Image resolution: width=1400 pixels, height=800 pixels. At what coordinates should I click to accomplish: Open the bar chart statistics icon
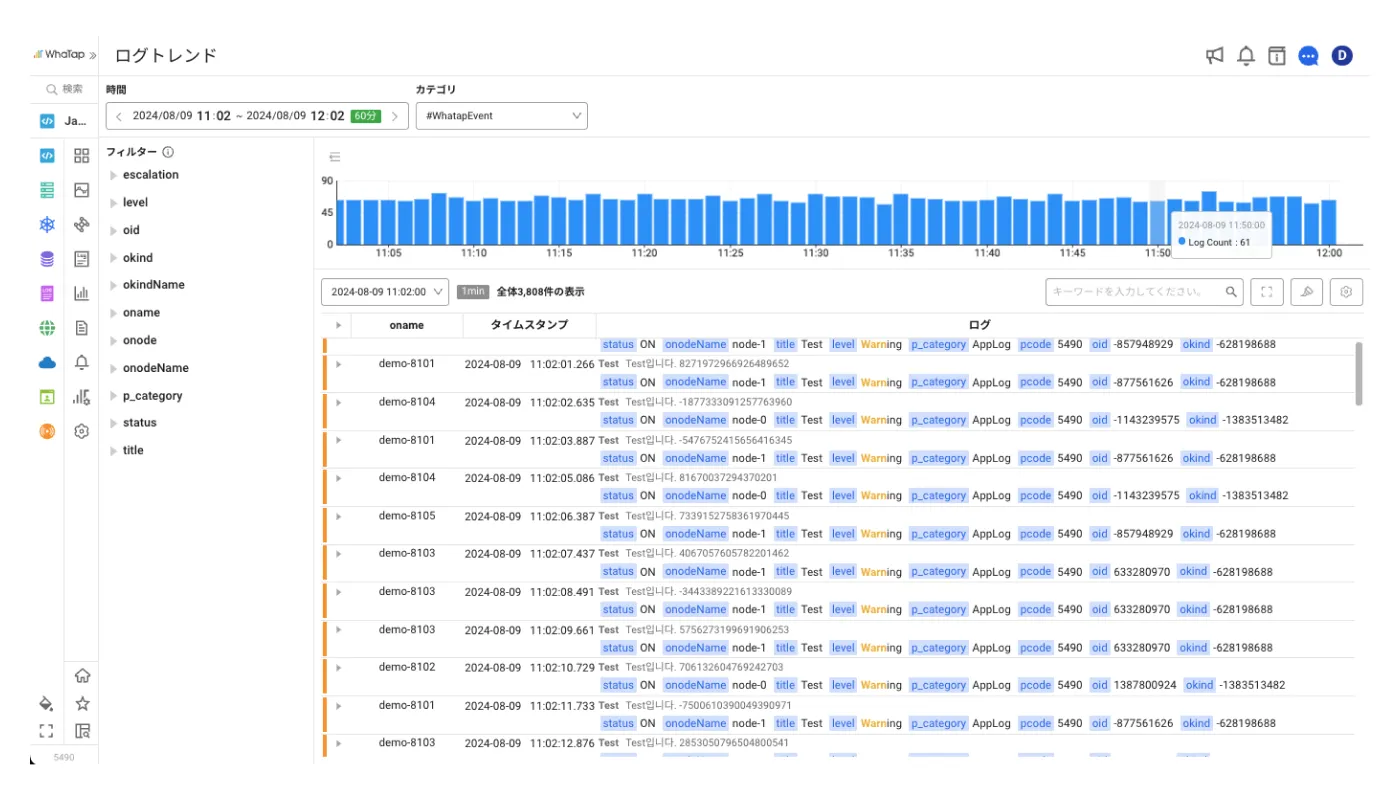pyautogui.click(x=82, y=293)
